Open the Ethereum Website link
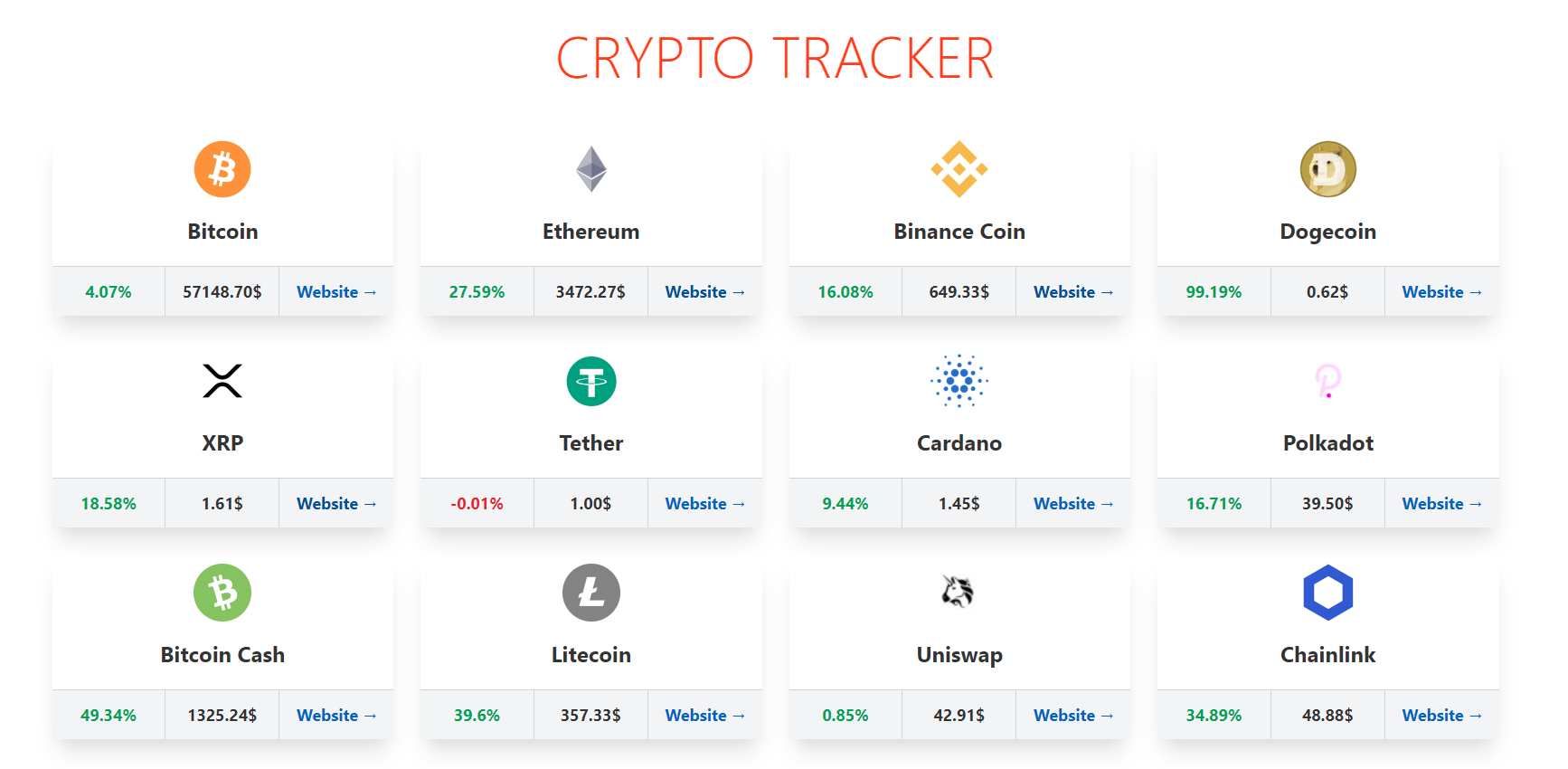The image size is (1568, 769). tap(705, 292)
